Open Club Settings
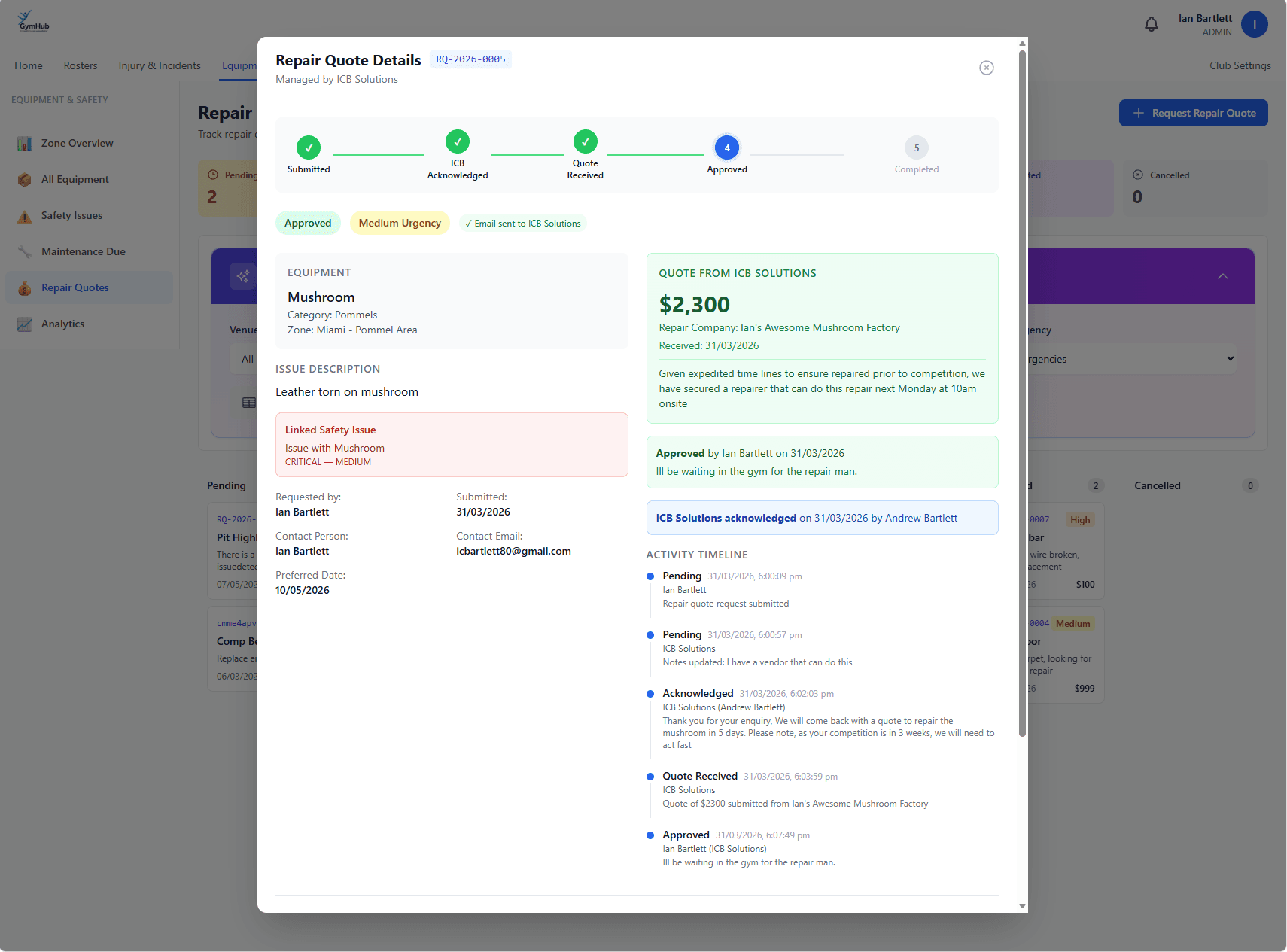This screenshot has width=1287, height=952. tap(1240, 65)
